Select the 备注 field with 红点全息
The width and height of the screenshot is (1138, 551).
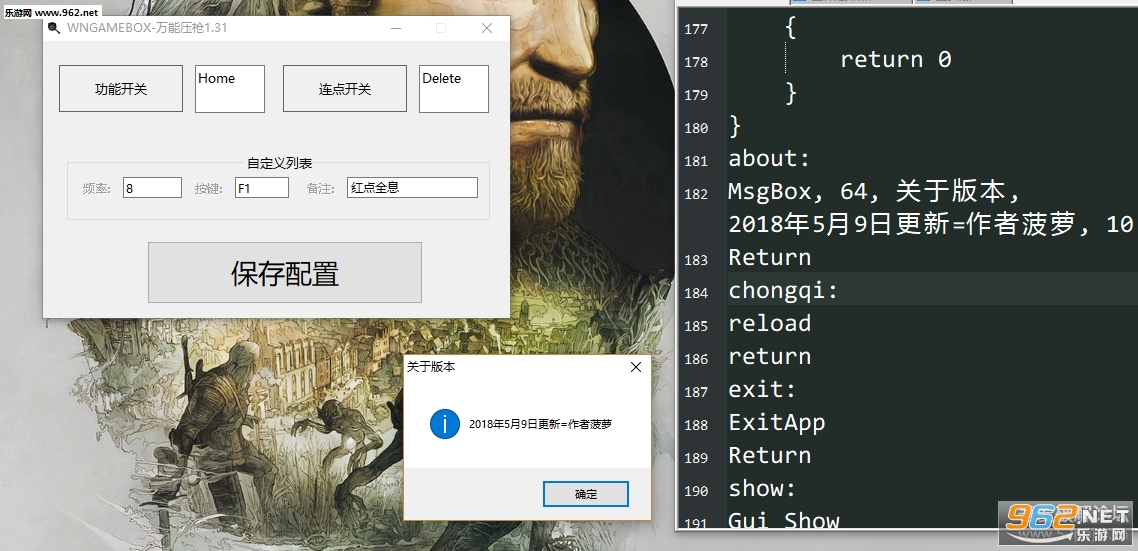click(x=412, y=187)
